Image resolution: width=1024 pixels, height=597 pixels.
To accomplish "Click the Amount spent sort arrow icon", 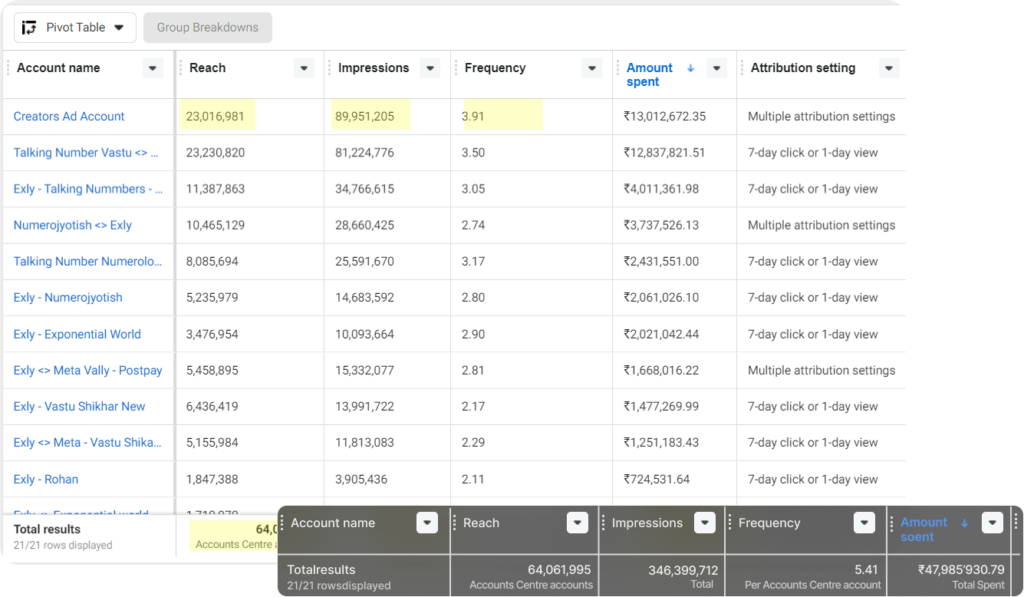I will (x=690, y=68).
